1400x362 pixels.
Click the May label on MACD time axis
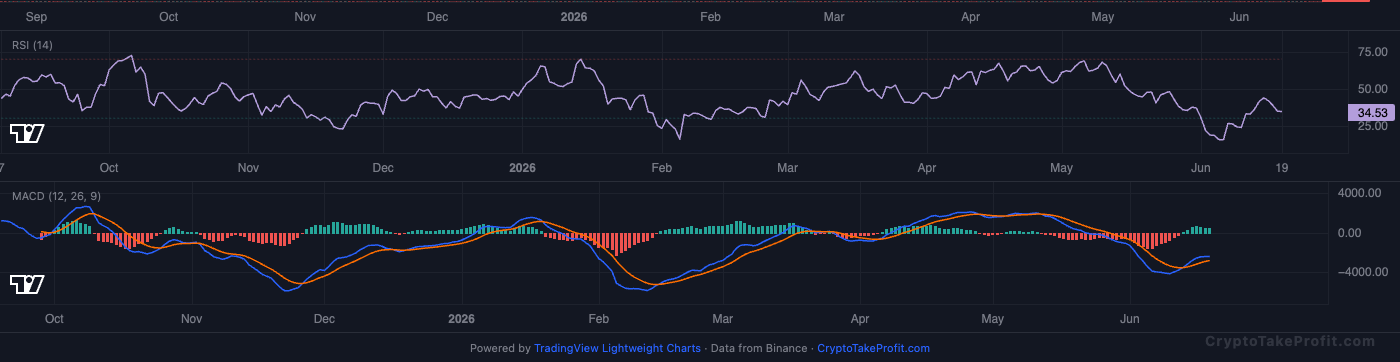(992, 319)
